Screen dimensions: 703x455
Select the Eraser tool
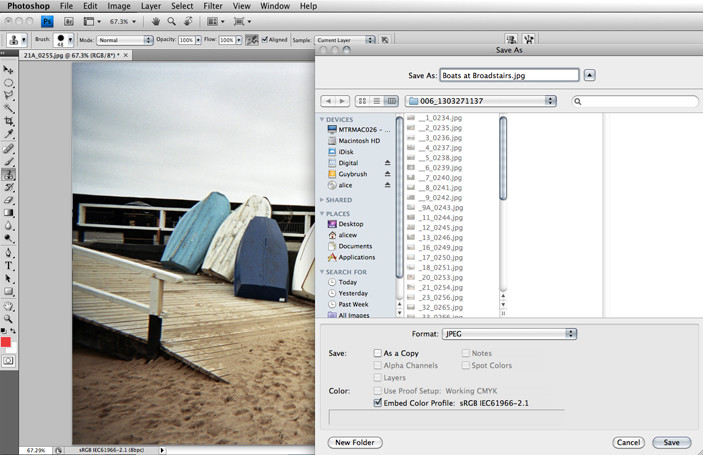[x=9, y=200]
